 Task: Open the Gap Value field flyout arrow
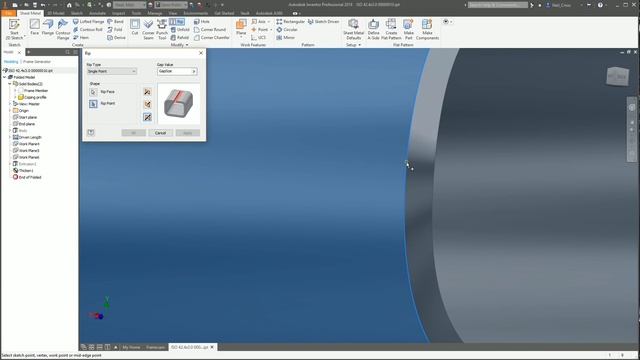[x=194, y=71]
